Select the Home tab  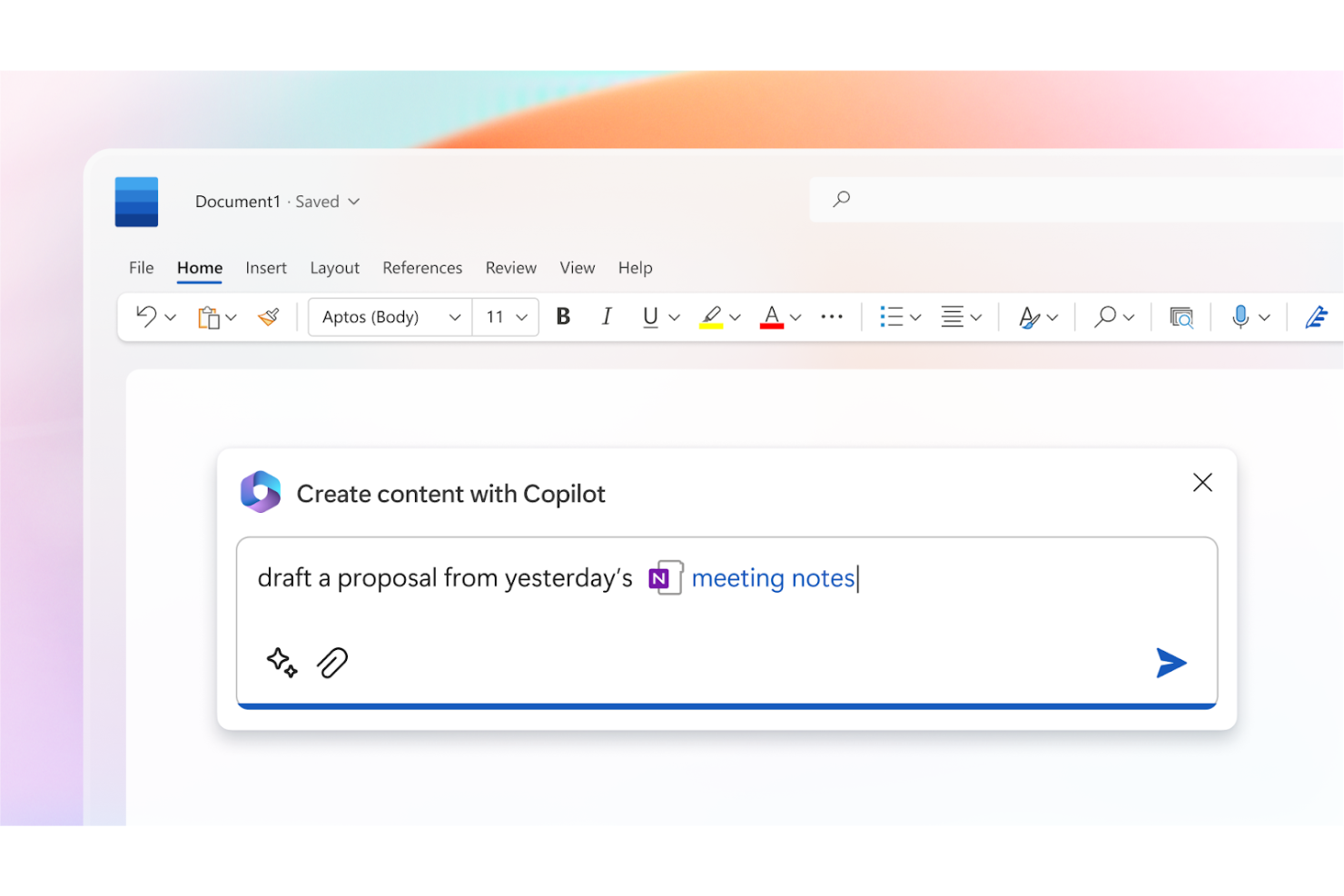click(x=200, y=268)
